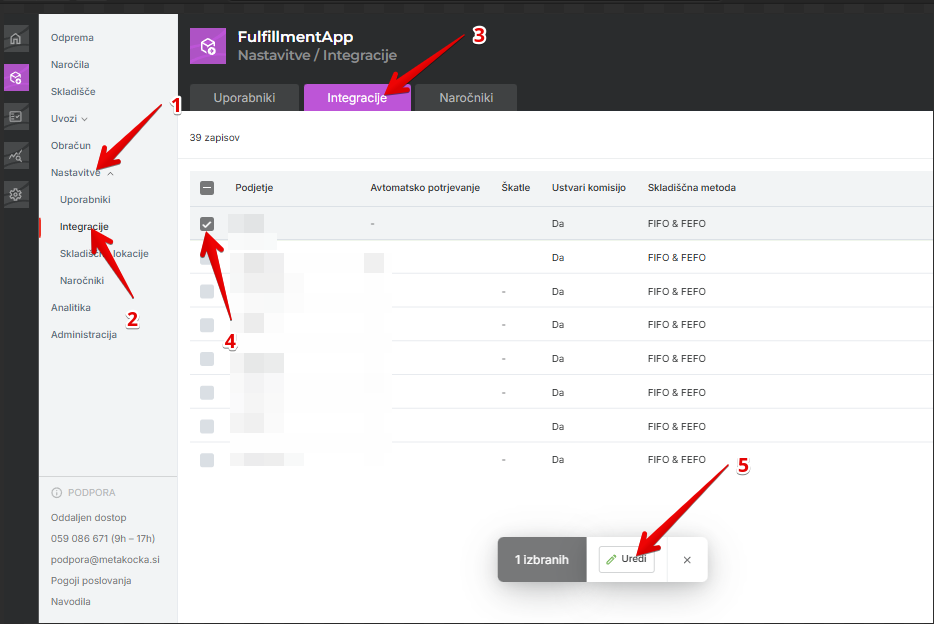Click the podpora@metakocka.si email link
This screenshot has width=934, height=624.
(x=105, y=560)
